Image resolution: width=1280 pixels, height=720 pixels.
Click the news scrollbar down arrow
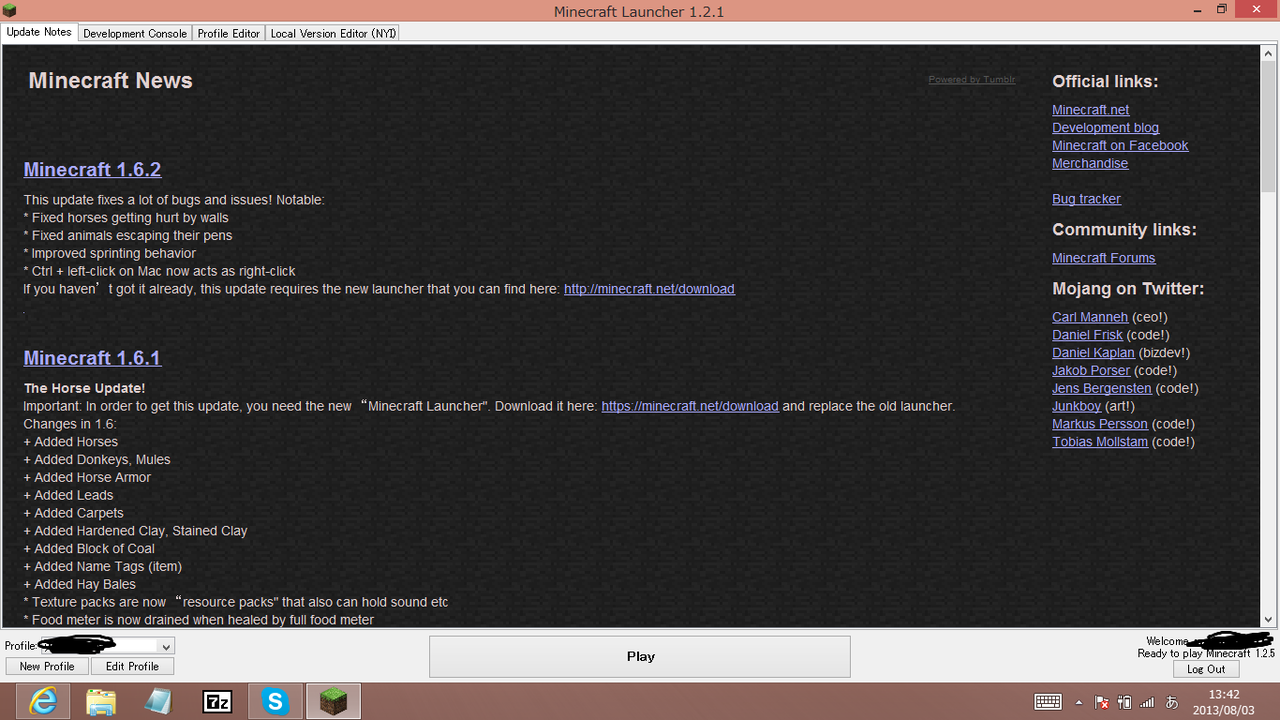(1268, 619)
